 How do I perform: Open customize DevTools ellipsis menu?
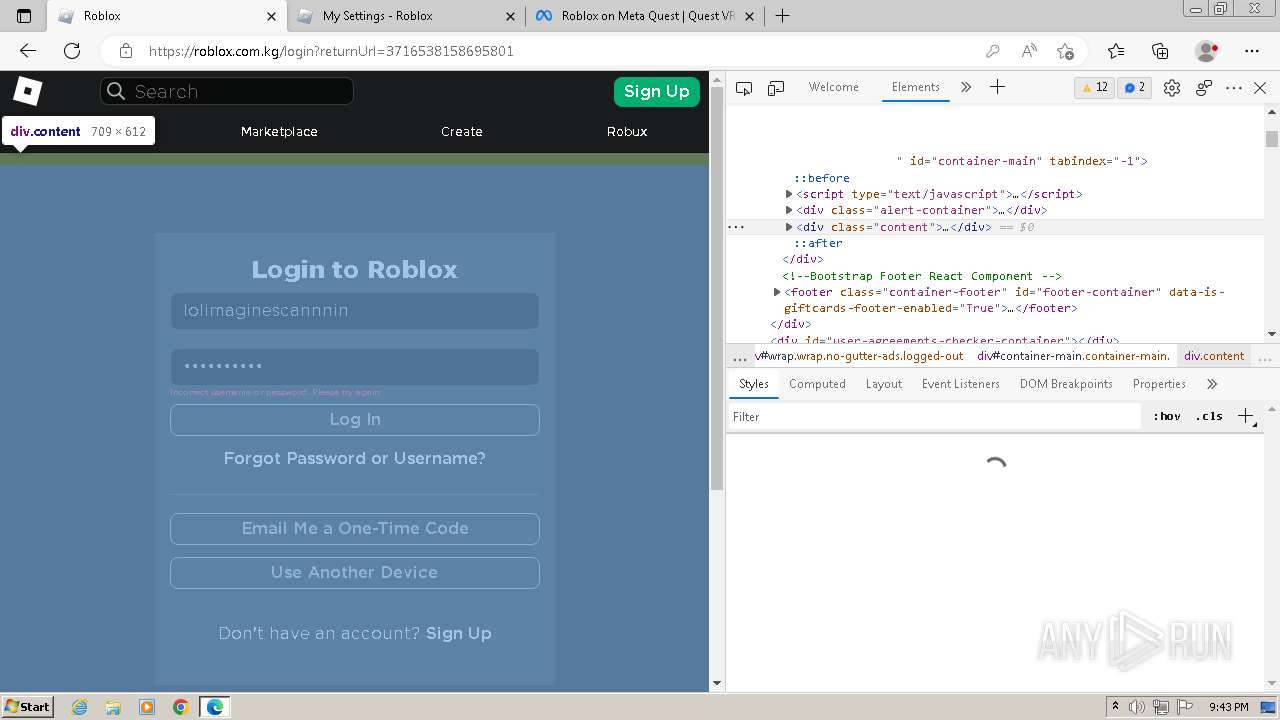(x=1234, y=88)
